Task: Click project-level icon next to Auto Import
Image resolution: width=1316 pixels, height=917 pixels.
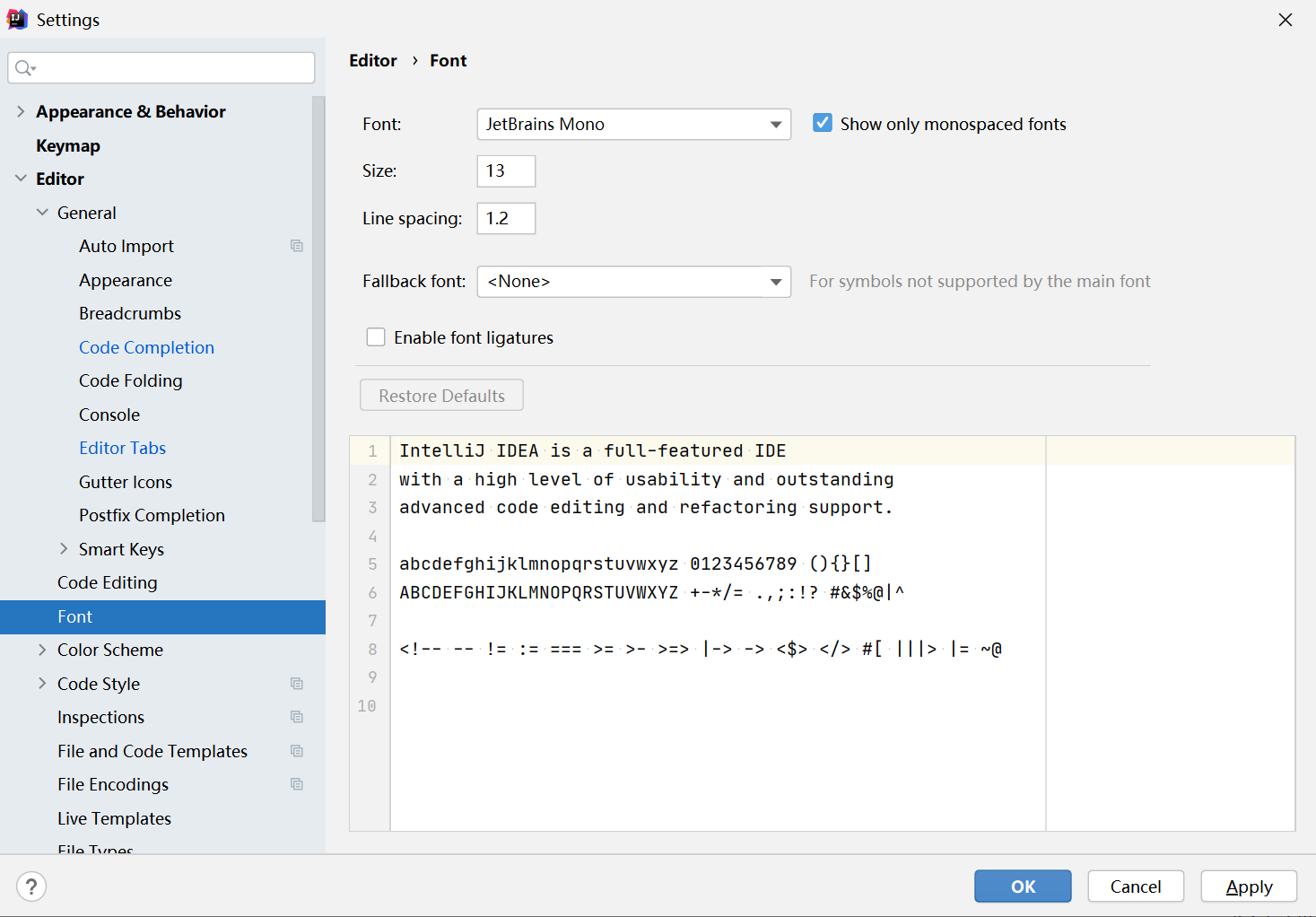Action: (297, 246)
